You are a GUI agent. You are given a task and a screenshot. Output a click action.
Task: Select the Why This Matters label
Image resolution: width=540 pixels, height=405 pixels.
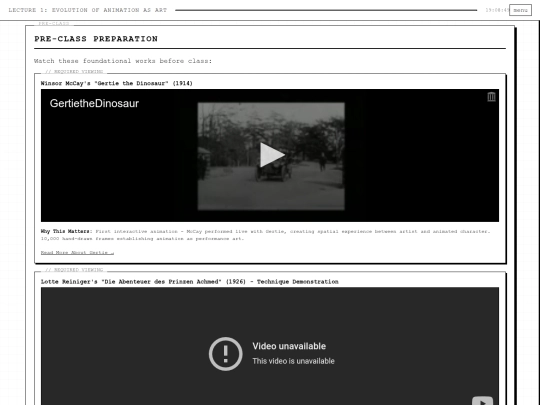pos(66,231)
